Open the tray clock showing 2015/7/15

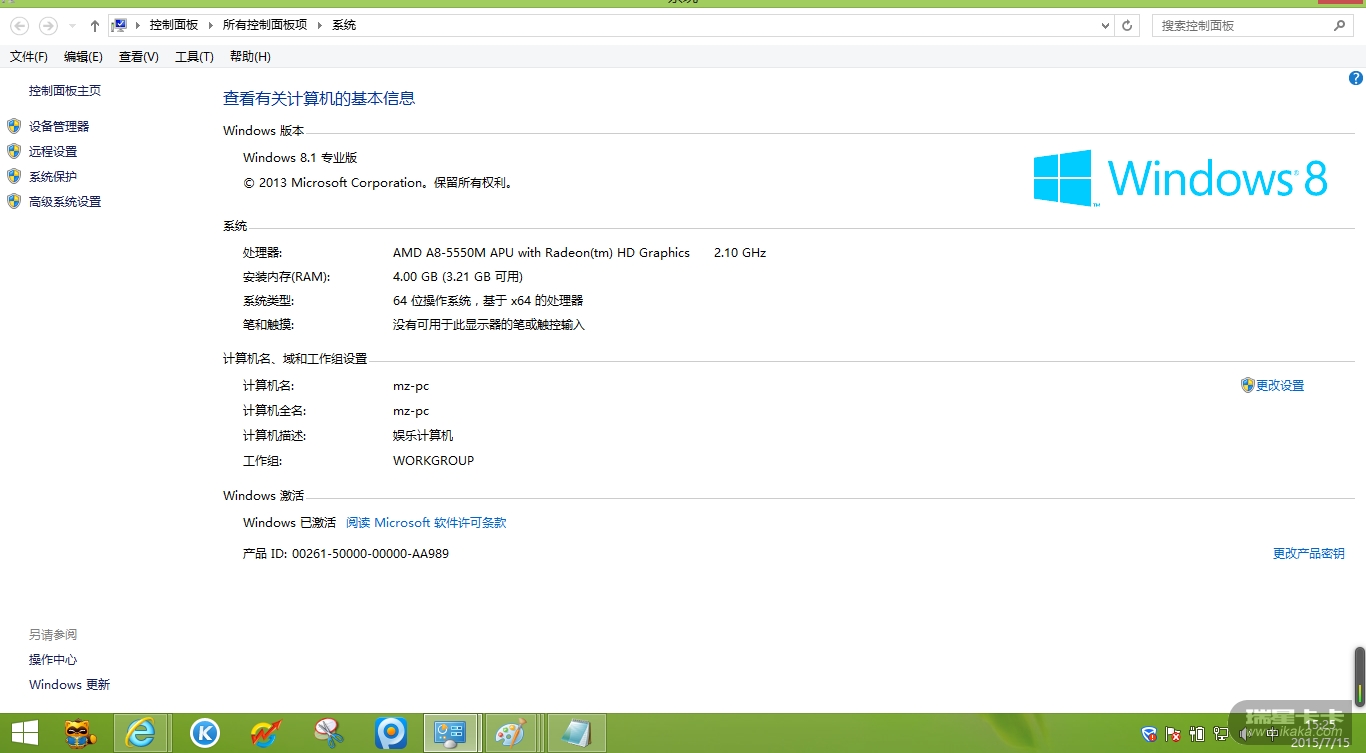tap(1318, 734)
